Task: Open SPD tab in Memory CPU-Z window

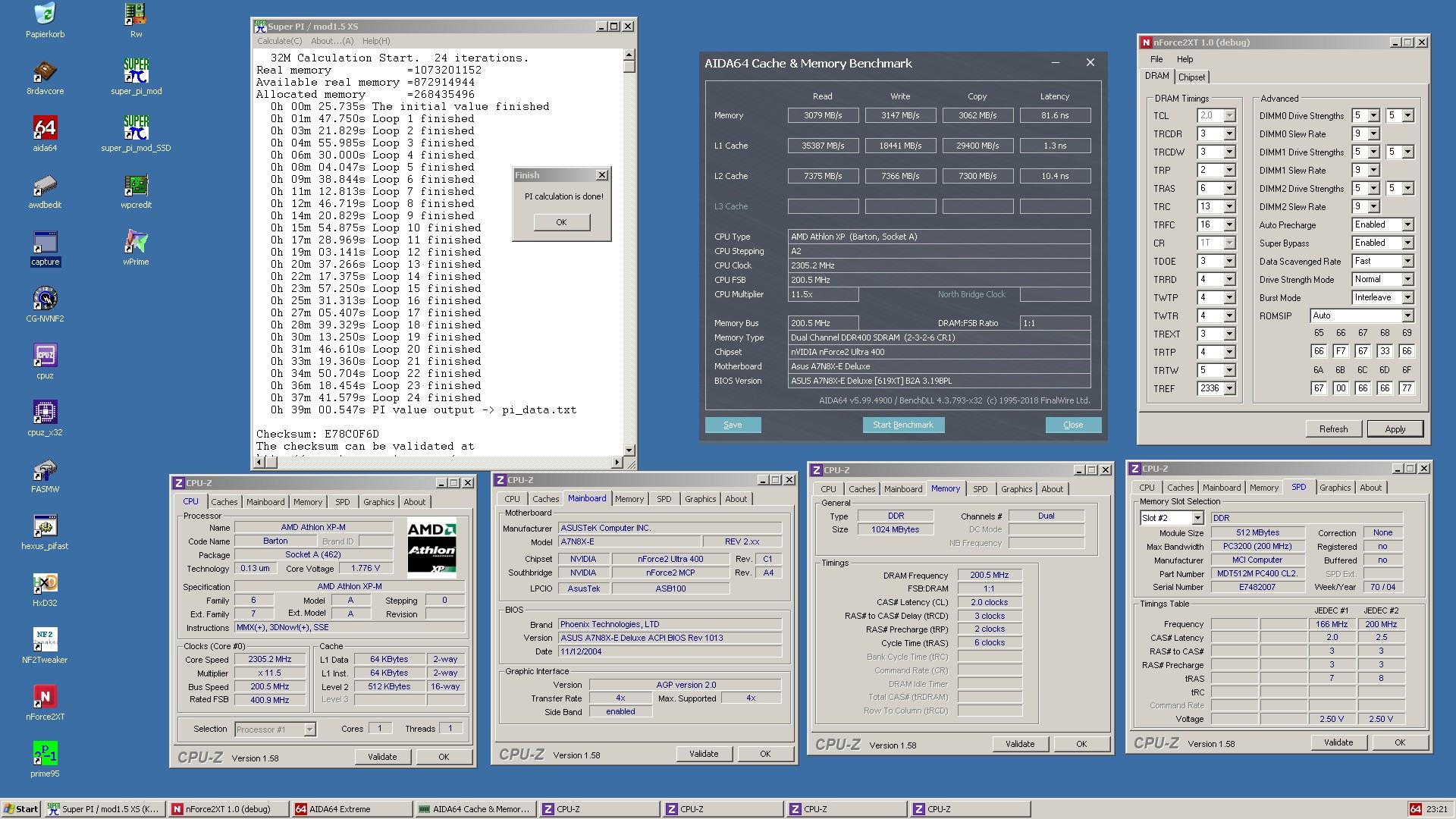Action: click(980, 489)
